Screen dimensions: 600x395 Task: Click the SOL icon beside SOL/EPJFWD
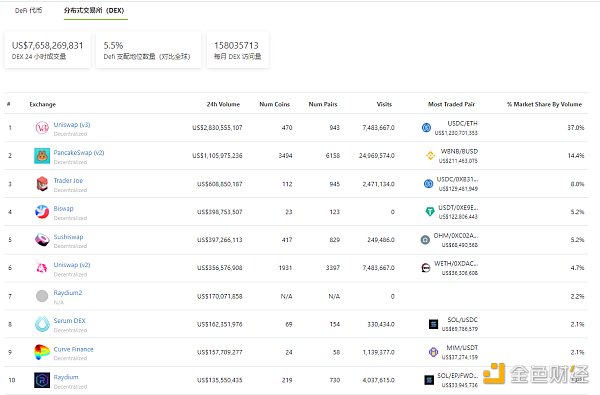429,380
